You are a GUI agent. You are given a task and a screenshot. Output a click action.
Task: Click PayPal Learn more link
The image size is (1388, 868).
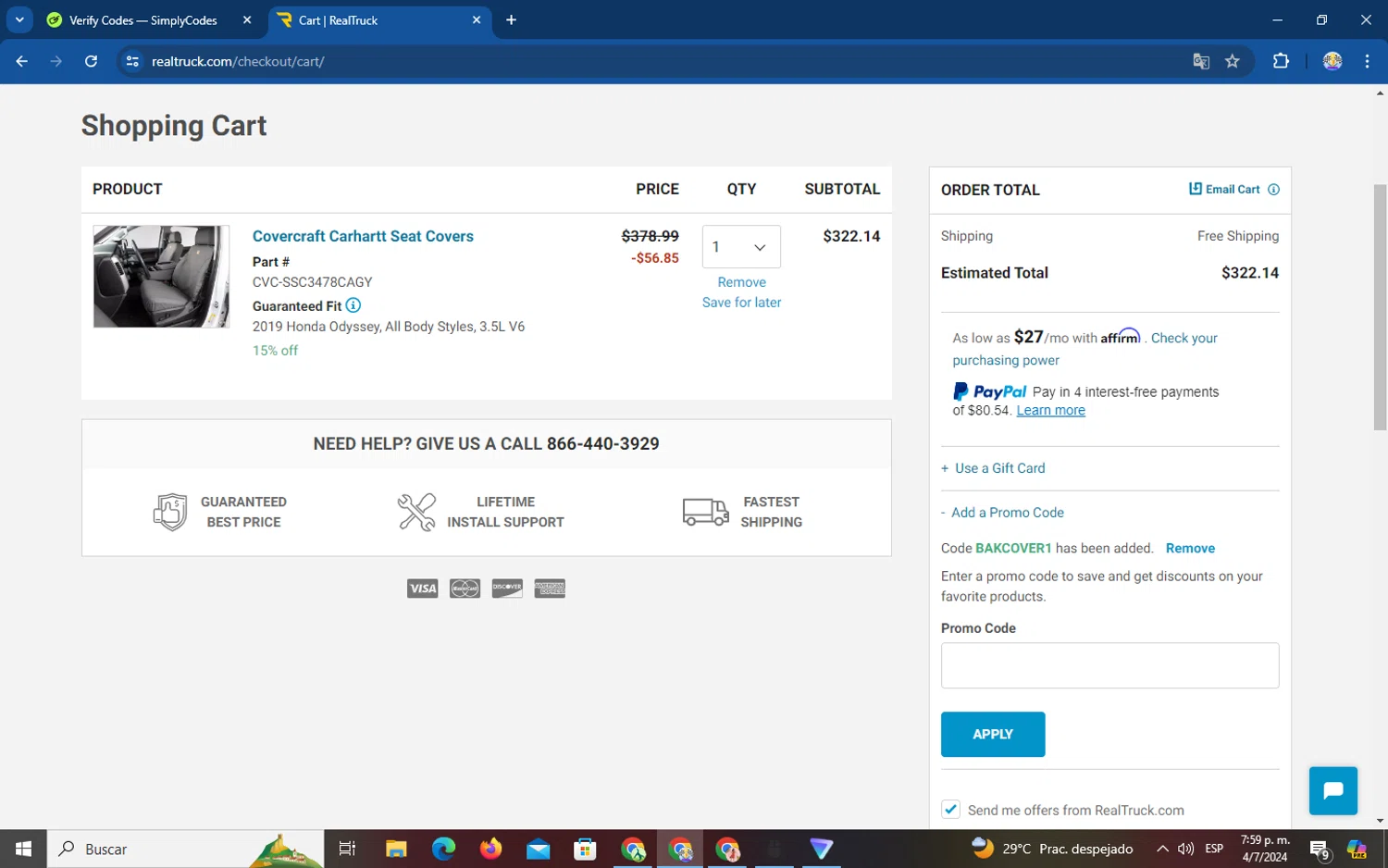tap(1050, 410)
